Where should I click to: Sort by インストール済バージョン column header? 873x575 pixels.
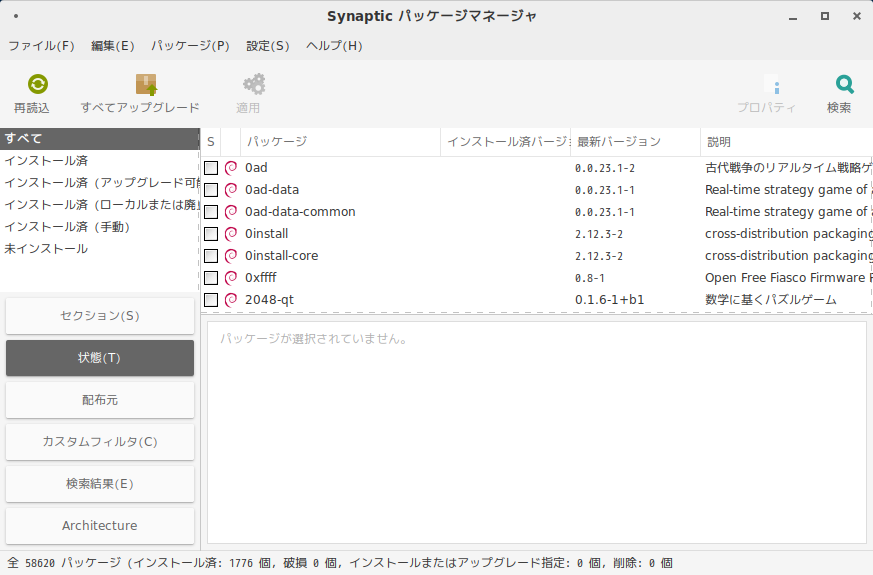pyautogui.click(x=506, y=142)
